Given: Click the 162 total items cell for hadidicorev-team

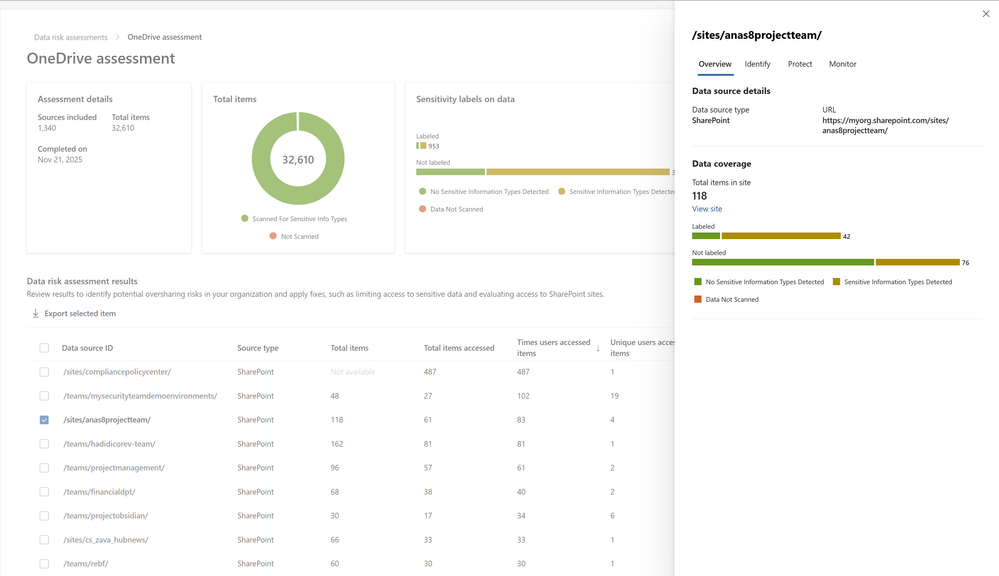Looking at the screenshot, I should (x=336, y=444).
